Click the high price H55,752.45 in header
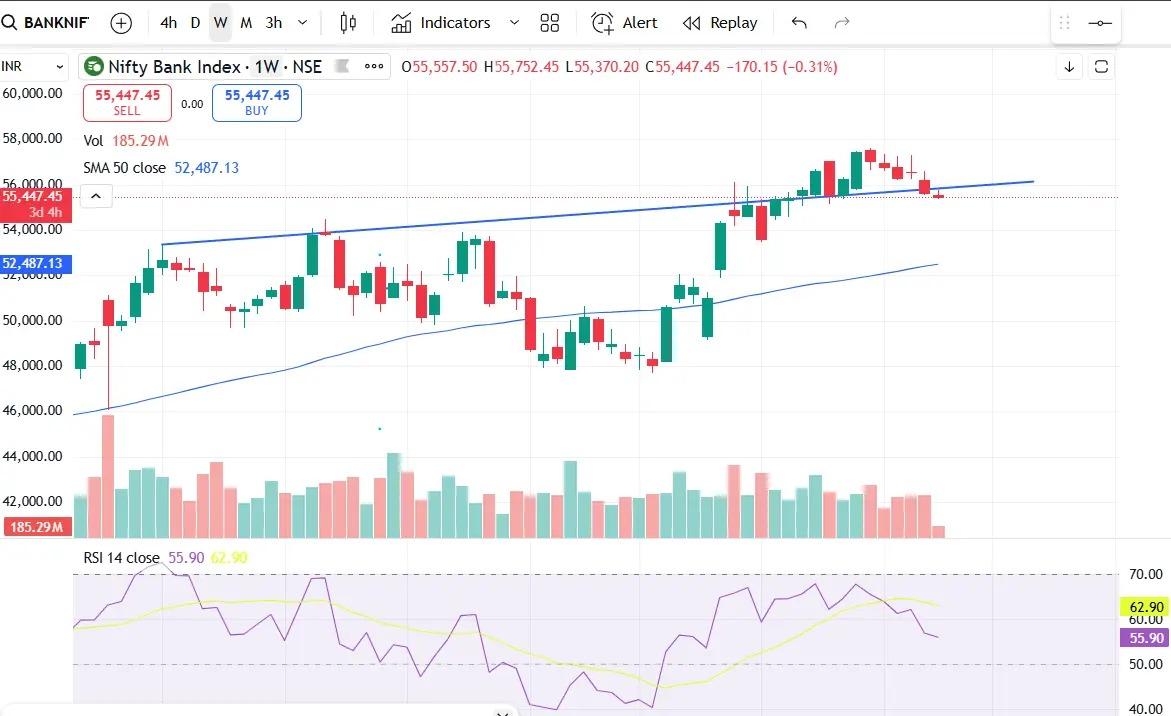The image size is (1171, 716). (x=521, y=66)
